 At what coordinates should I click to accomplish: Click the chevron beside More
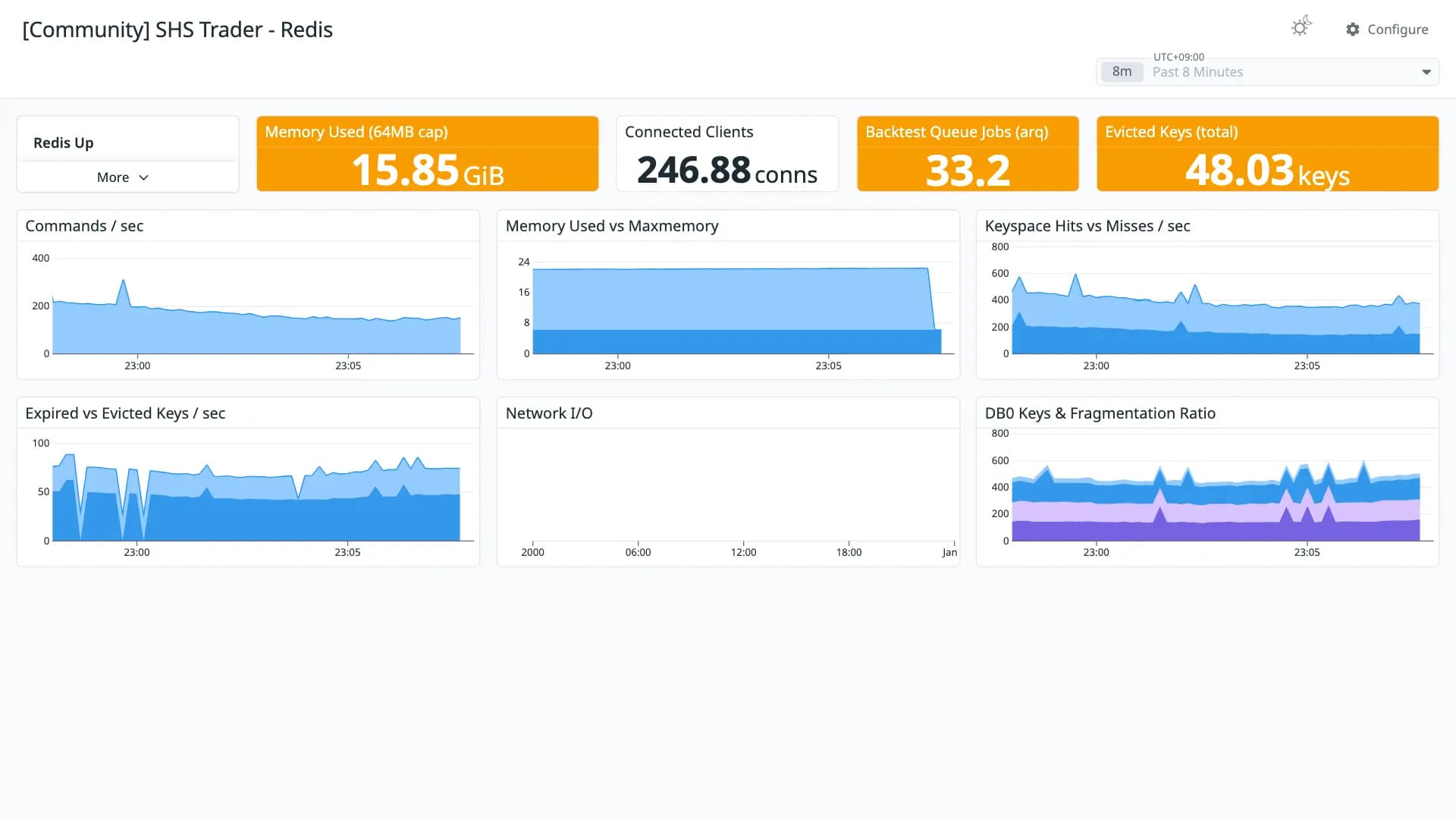143,177
